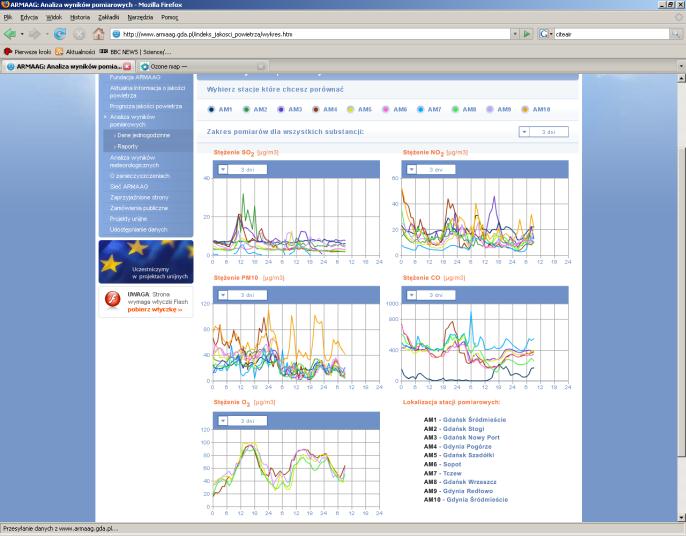Open Dane jednogodzinne sidebar link
686x536 pixels.
[142, 135]
